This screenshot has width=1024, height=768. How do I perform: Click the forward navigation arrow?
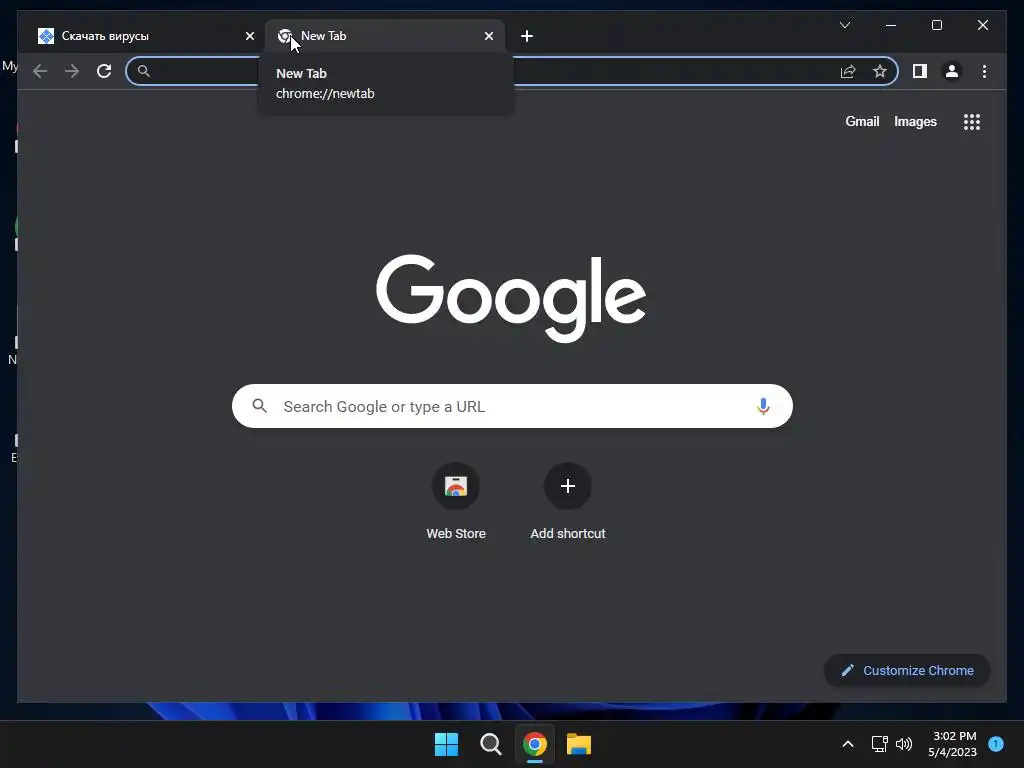click(x=72, y=71)
